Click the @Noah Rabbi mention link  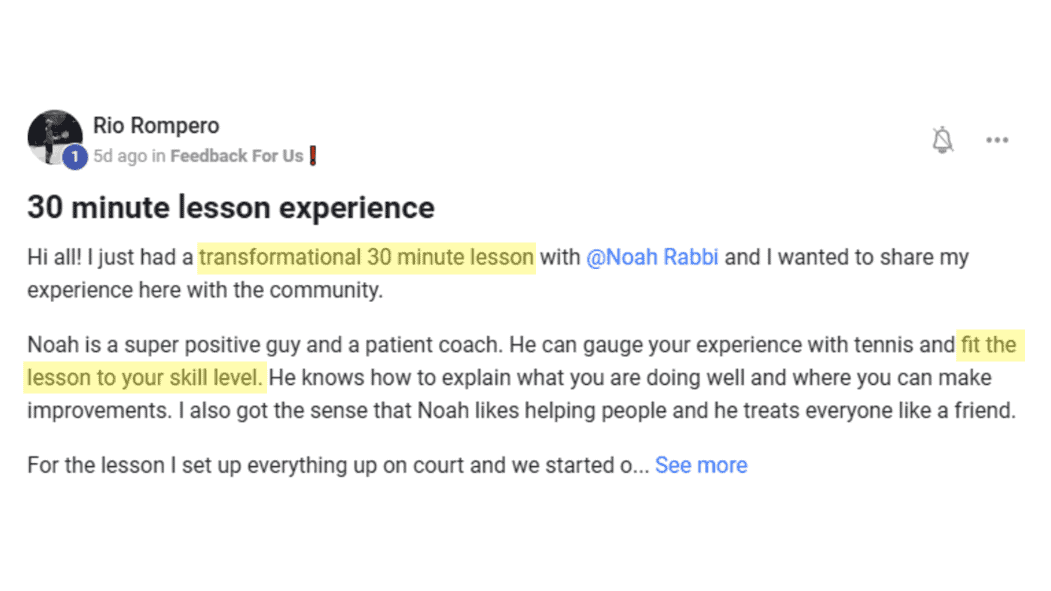[x=653, y=257]
